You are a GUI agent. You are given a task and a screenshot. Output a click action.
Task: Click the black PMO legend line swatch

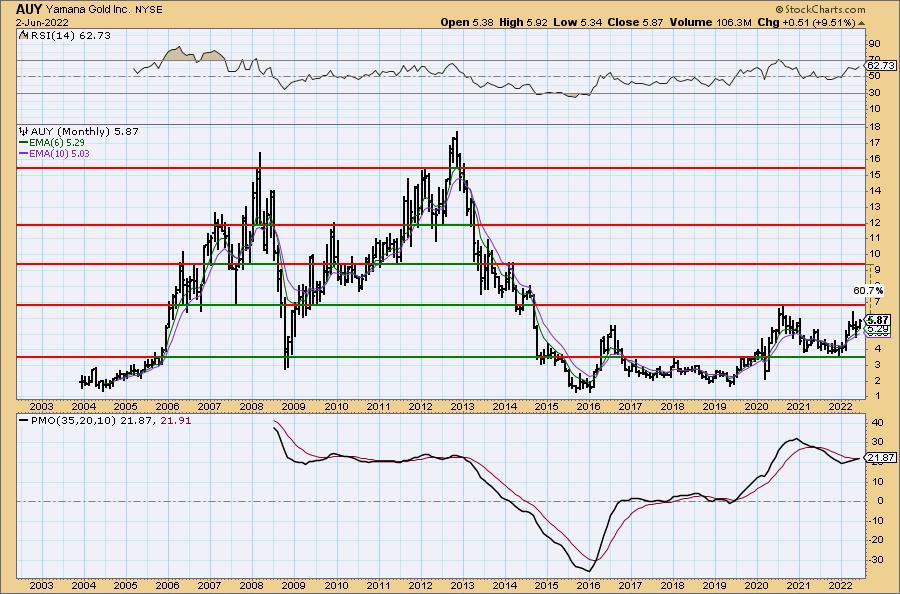point(24,421)
